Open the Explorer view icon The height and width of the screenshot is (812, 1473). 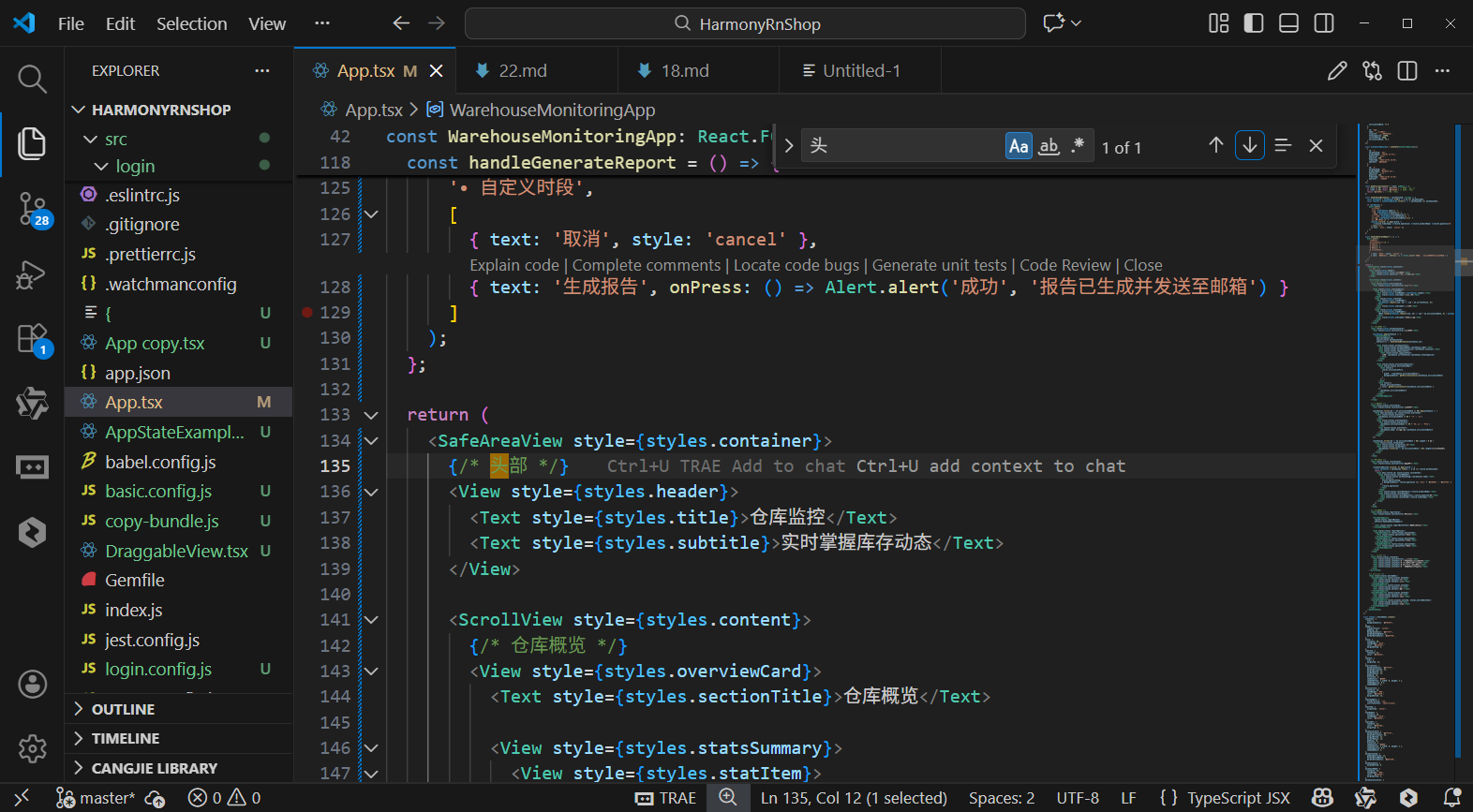(x=32, y=143)
